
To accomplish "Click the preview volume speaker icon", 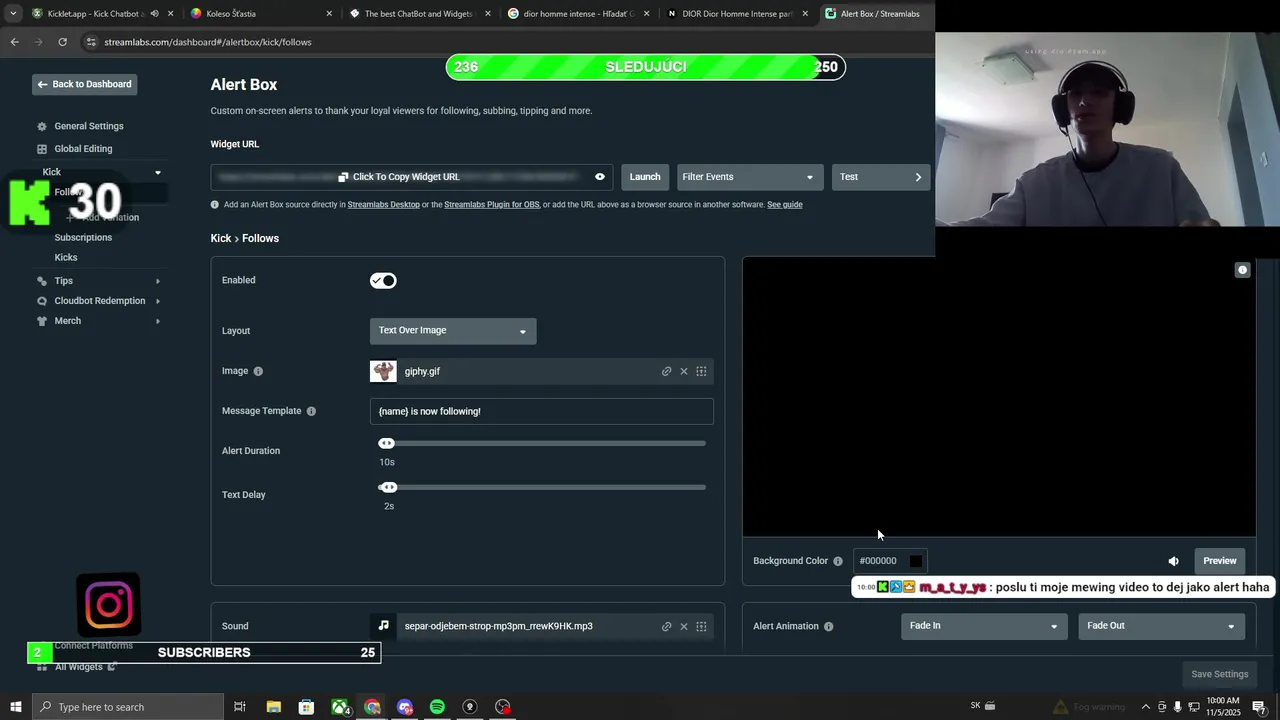I will [x=1173, y=561].
